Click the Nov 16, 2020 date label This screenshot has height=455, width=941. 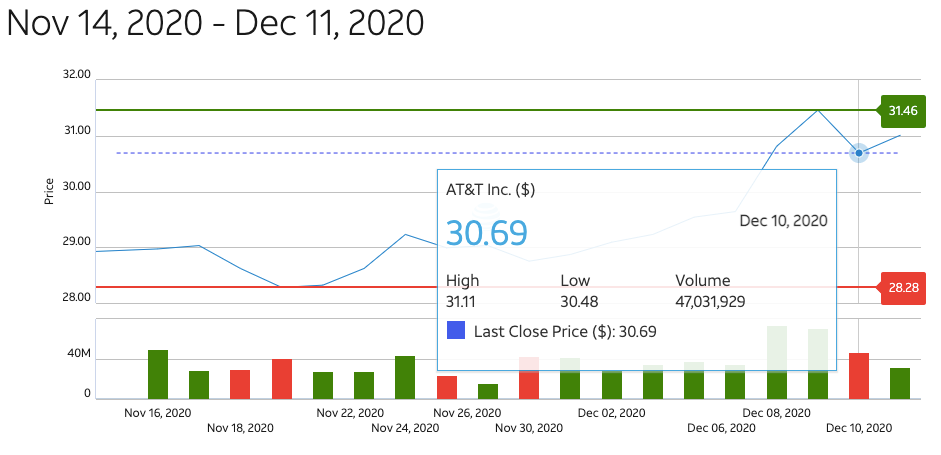(x=157, y=412)
